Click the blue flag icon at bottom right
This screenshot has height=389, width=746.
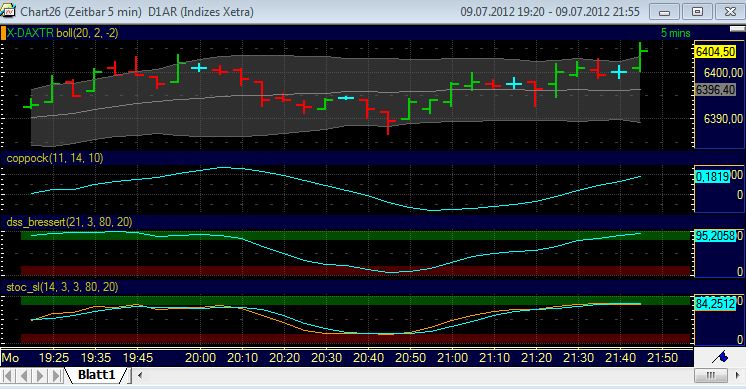coord(720,357)
